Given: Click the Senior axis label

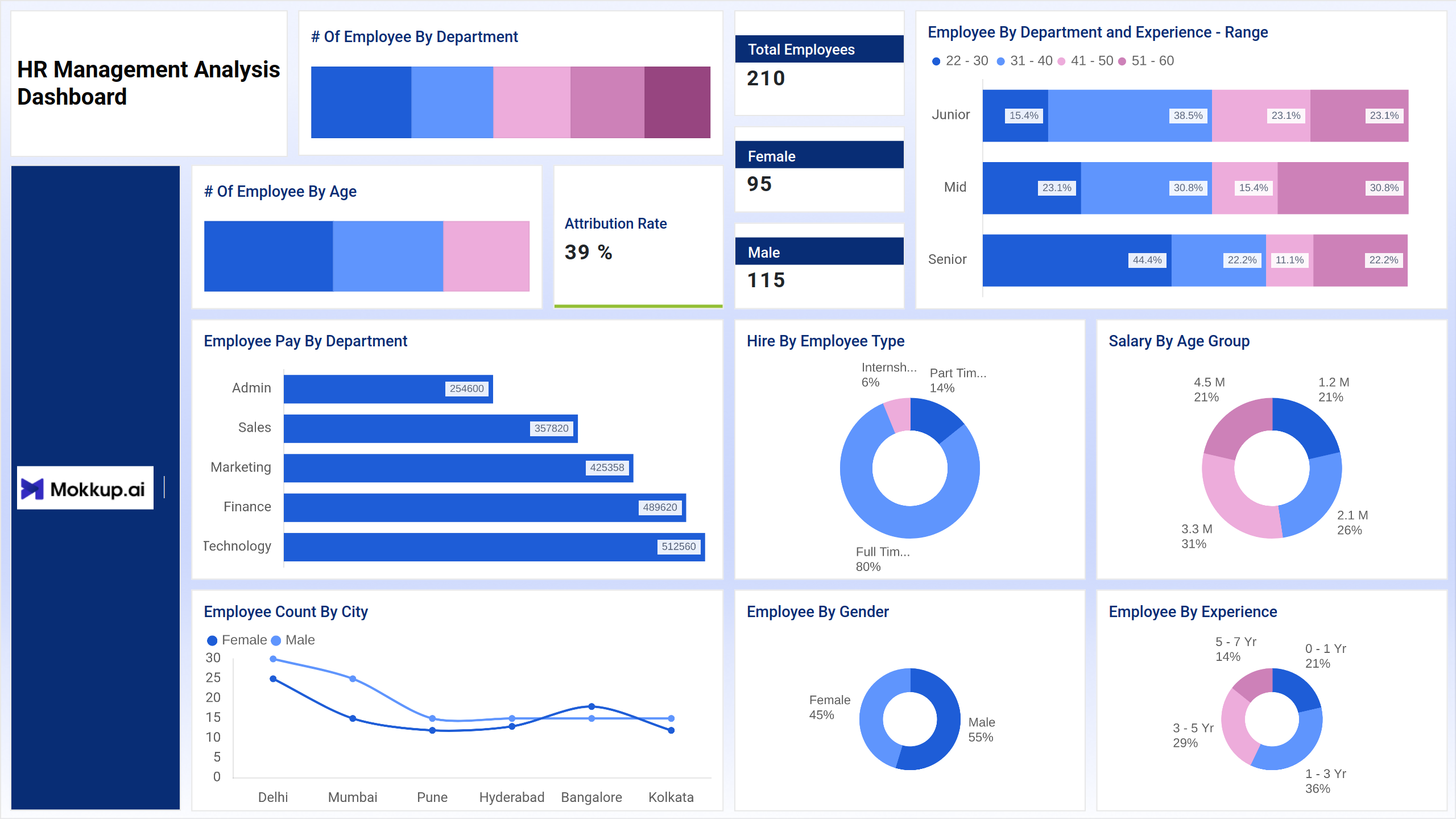Looking at the screenshot, I should click(947, 259).
